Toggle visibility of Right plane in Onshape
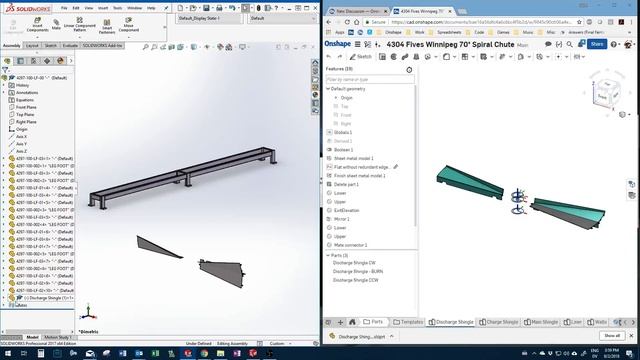Screen dimensions: 640x360 (336, 124)
